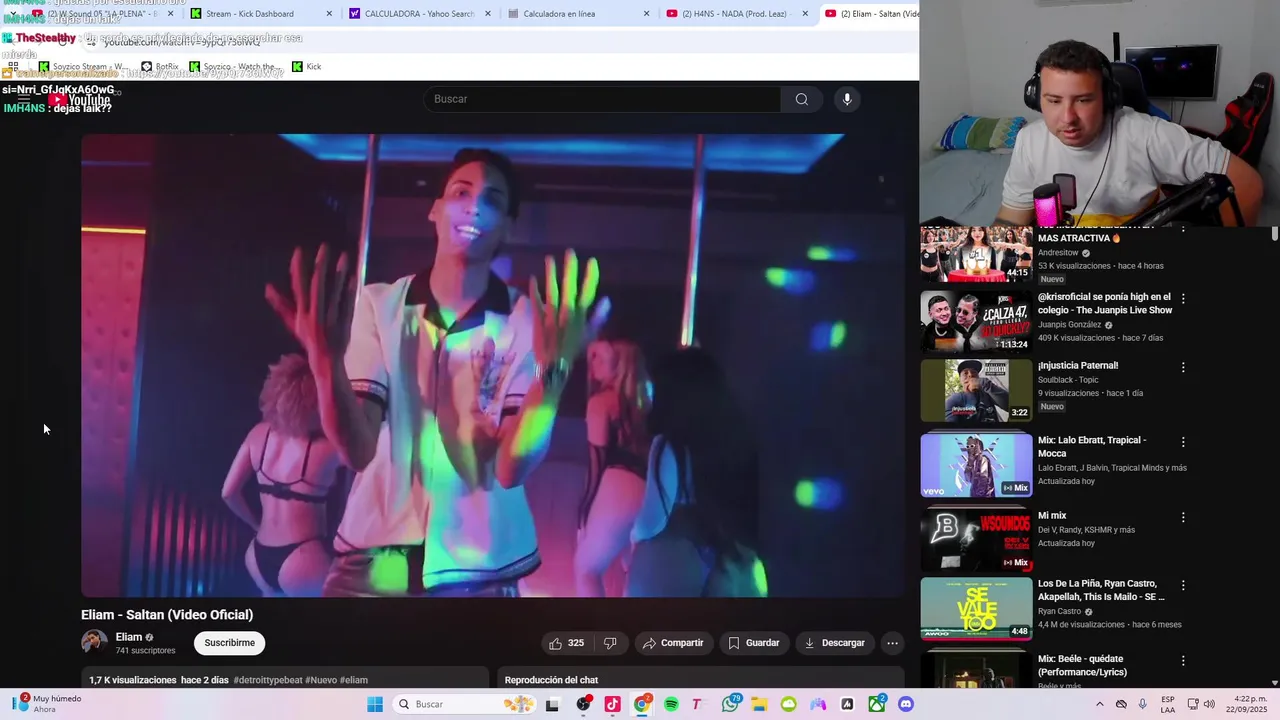
Task: Open Task View from taskbar
Action: (x=552, y=704)
